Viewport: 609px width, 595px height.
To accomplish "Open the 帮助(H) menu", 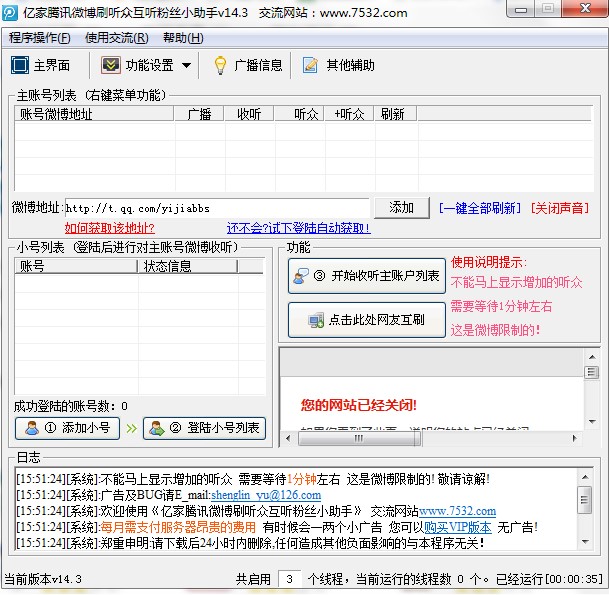I will tap(182, 38).
